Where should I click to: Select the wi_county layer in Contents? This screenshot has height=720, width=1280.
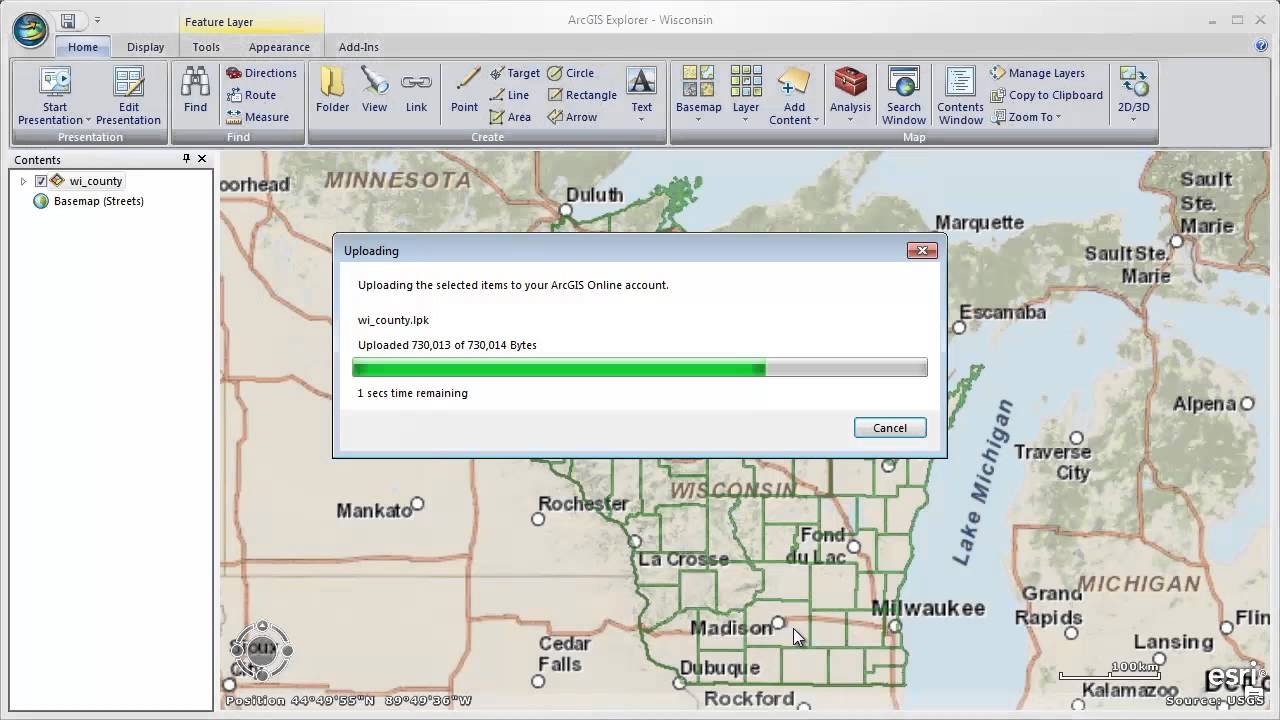tap(96, 181)
